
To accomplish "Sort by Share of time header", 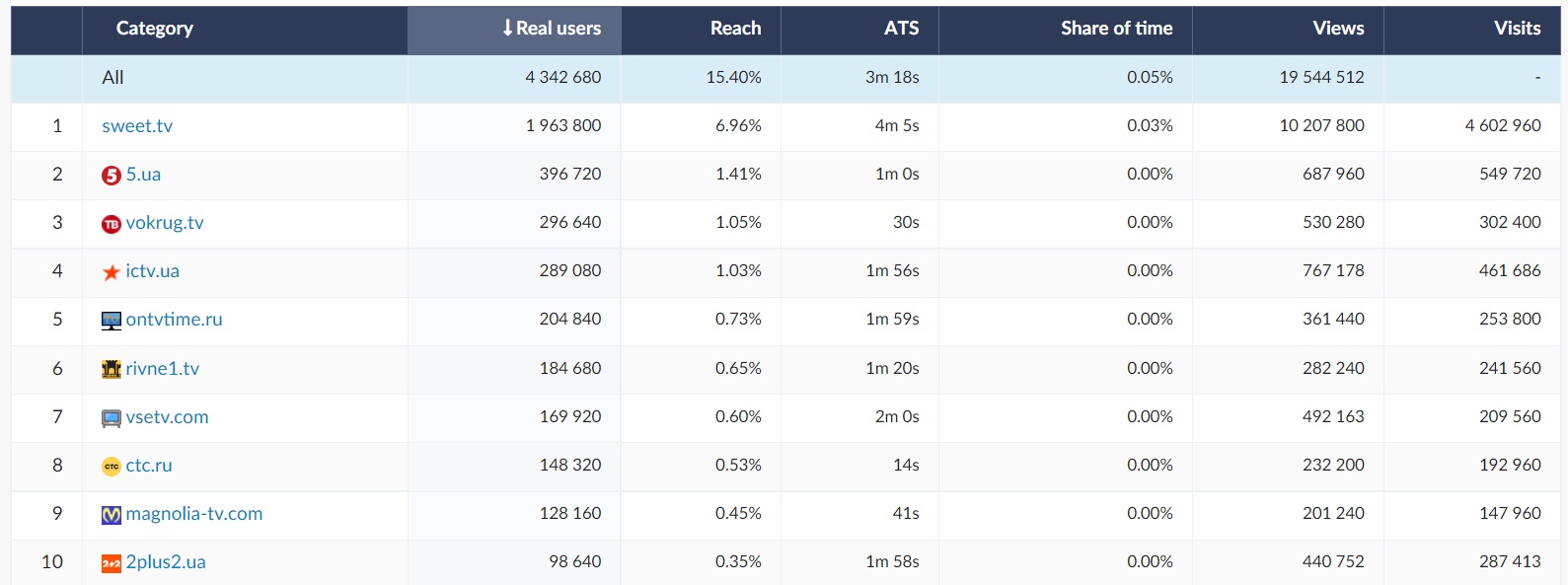I will [1116, 29].
